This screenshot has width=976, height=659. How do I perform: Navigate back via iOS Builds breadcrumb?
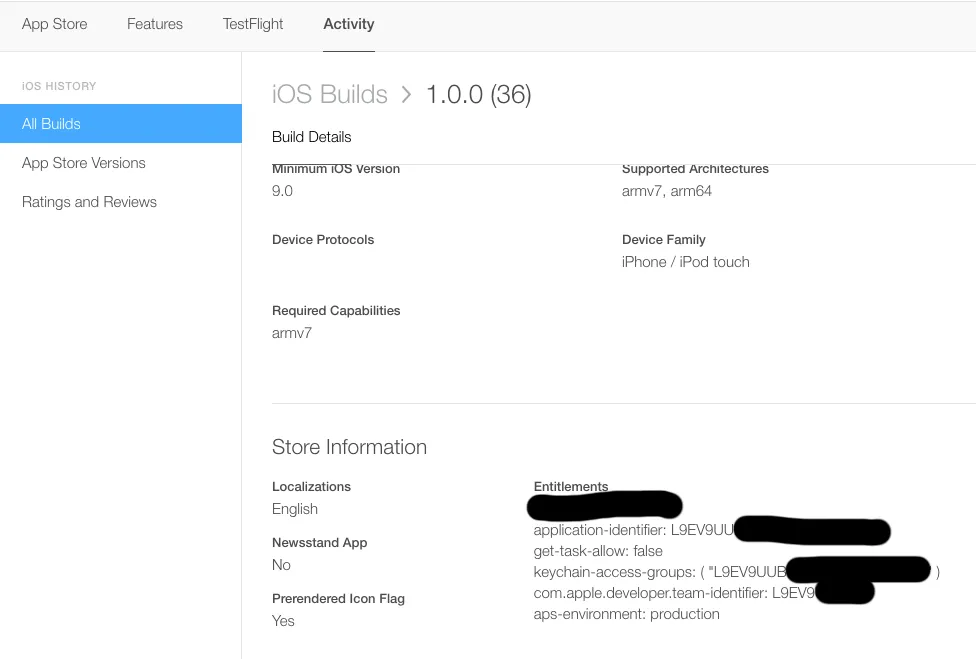coord(330,94)
